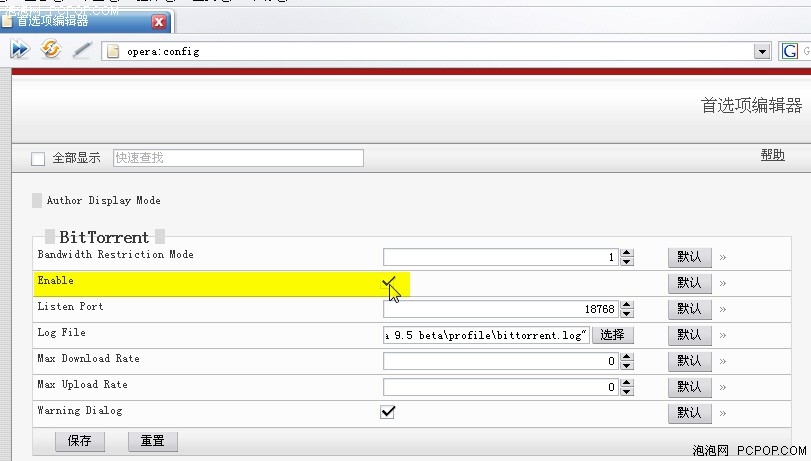Image resolution: width=811 pixels, height=461 pixels.
Task: Reset Log File with 默认 button
Action: pos(689,335)
